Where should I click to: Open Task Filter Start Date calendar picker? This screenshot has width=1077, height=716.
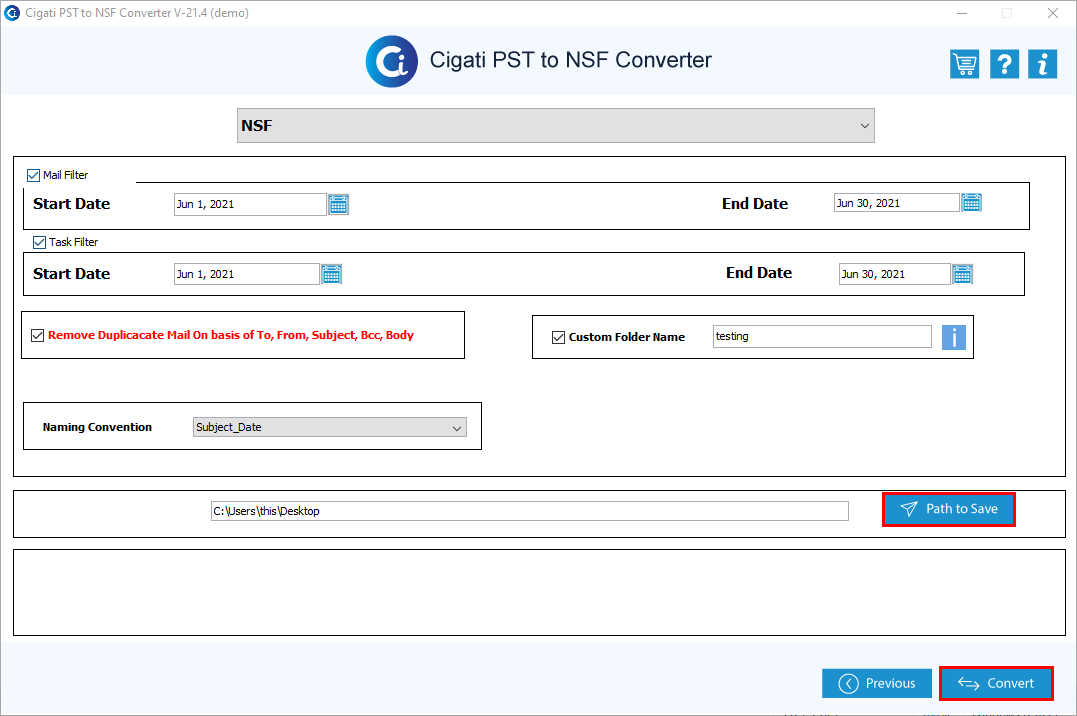tap(331, 274)
